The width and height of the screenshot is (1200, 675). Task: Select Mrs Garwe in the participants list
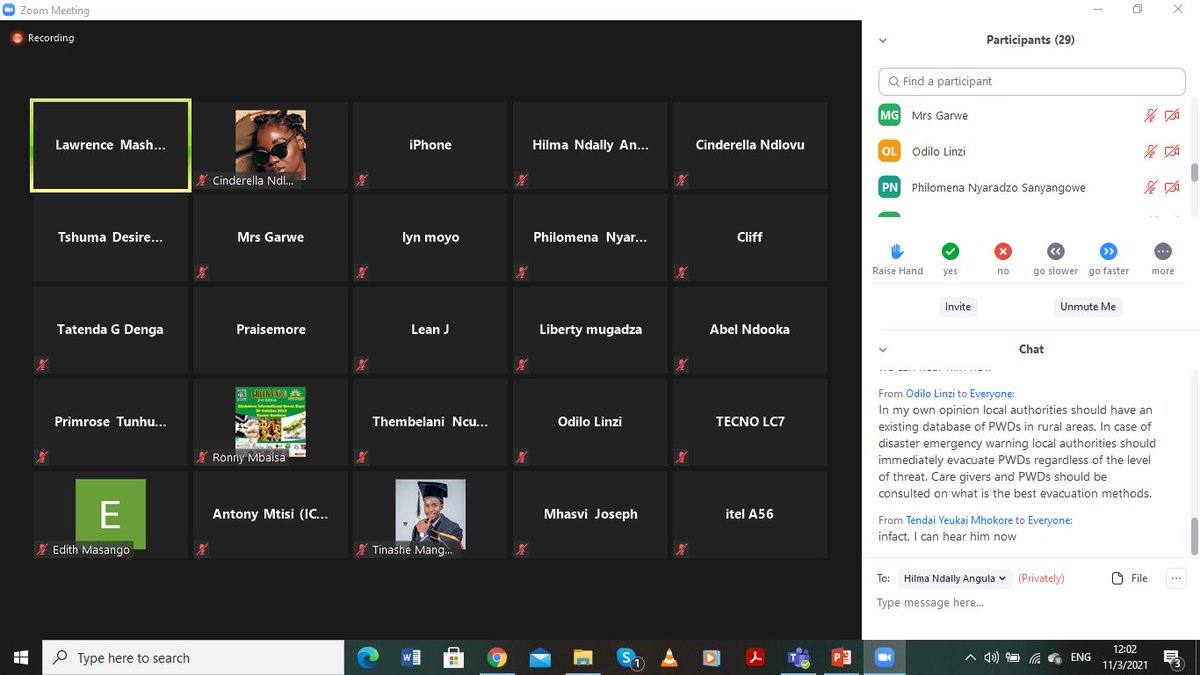[1030, 116]
